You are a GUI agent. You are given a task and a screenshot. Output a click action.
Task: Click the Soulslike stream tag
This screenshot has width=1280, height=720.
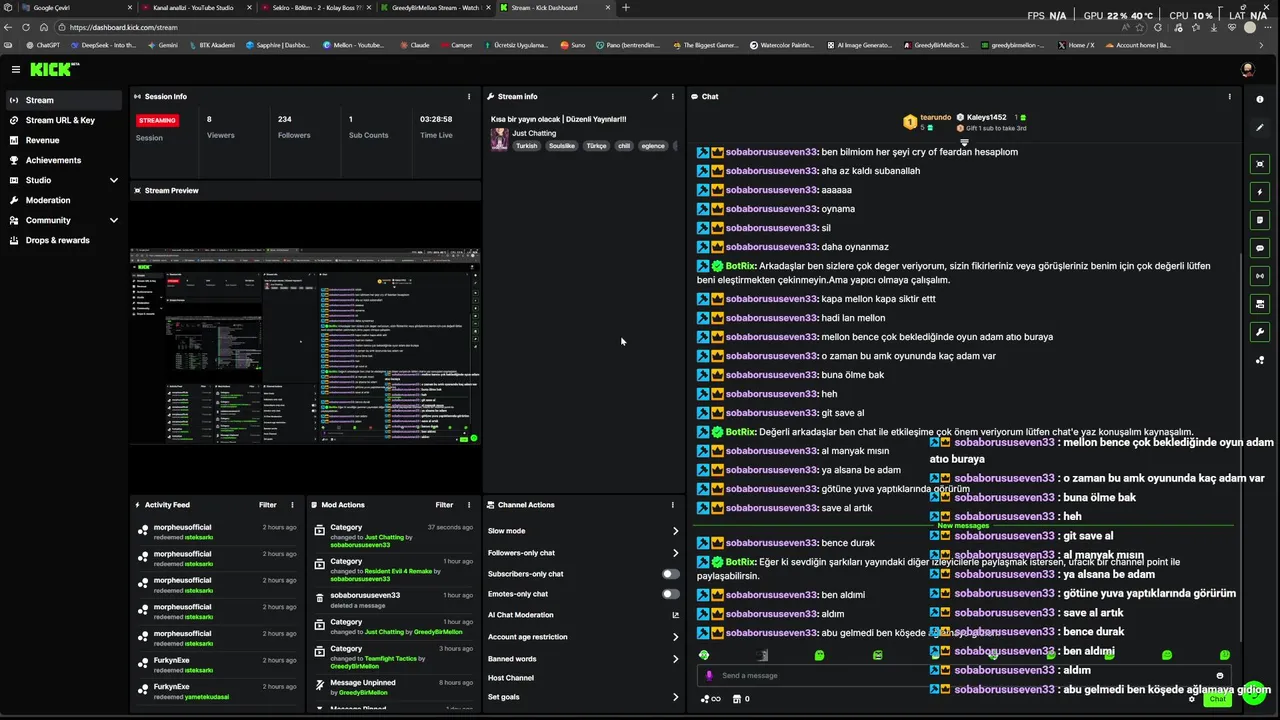pyautogui.click(x=562, y=146)
